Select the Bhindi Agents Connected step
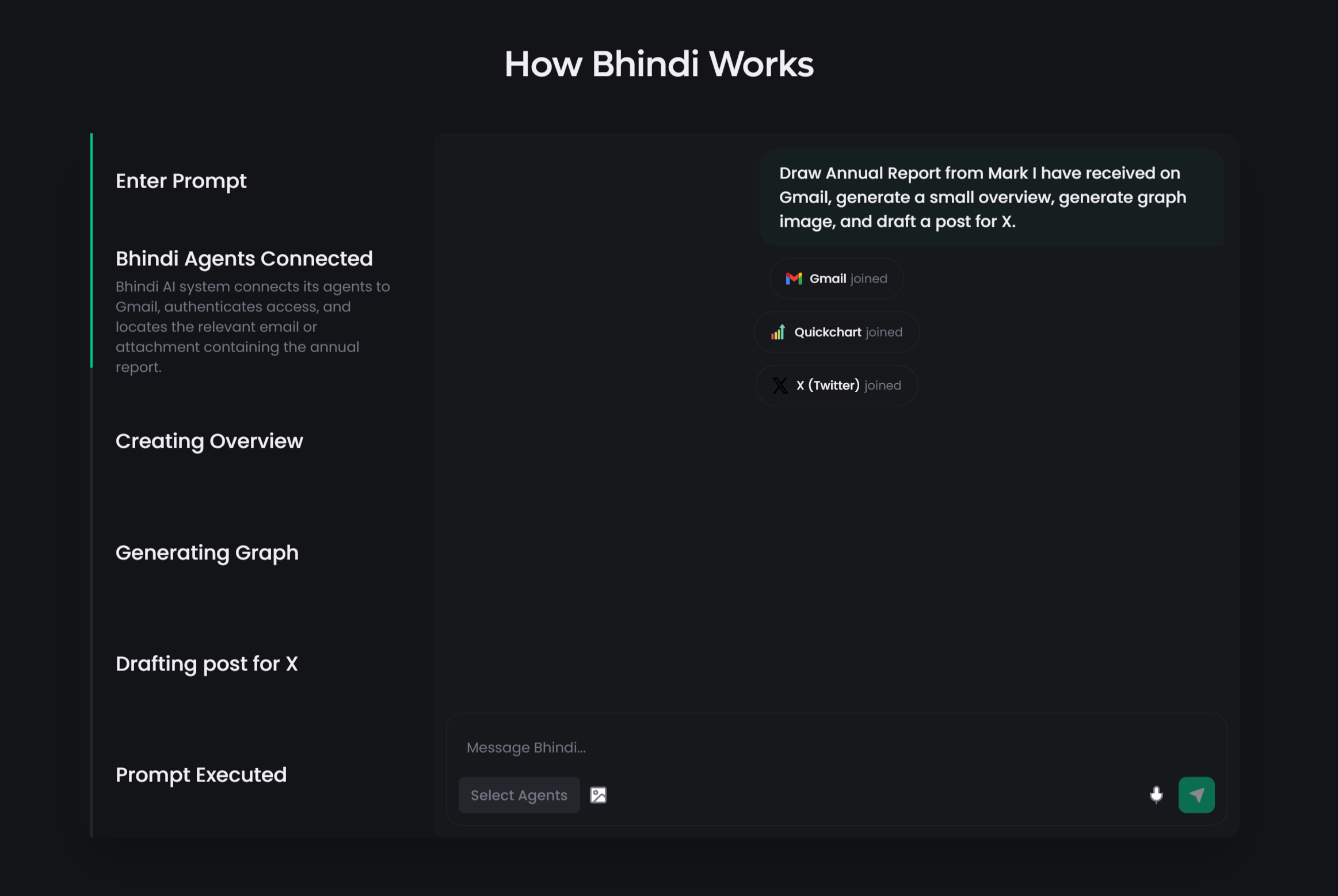1338x896 pixels. [x=244, y=259]
